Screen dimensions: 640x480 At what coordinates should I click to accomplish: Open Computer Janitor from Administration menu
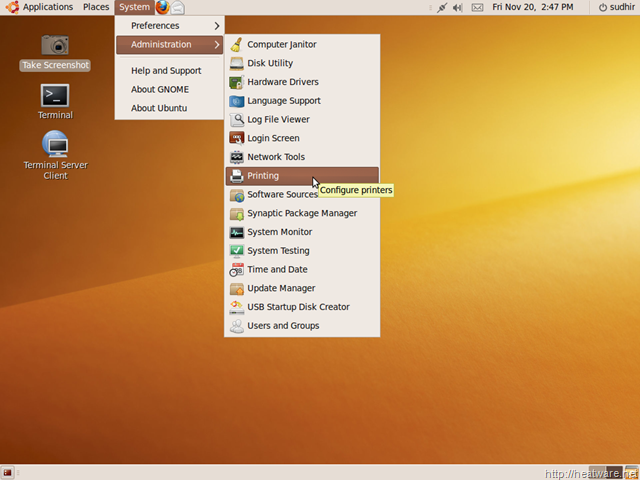pyautogui.click(x=282, y=44)
